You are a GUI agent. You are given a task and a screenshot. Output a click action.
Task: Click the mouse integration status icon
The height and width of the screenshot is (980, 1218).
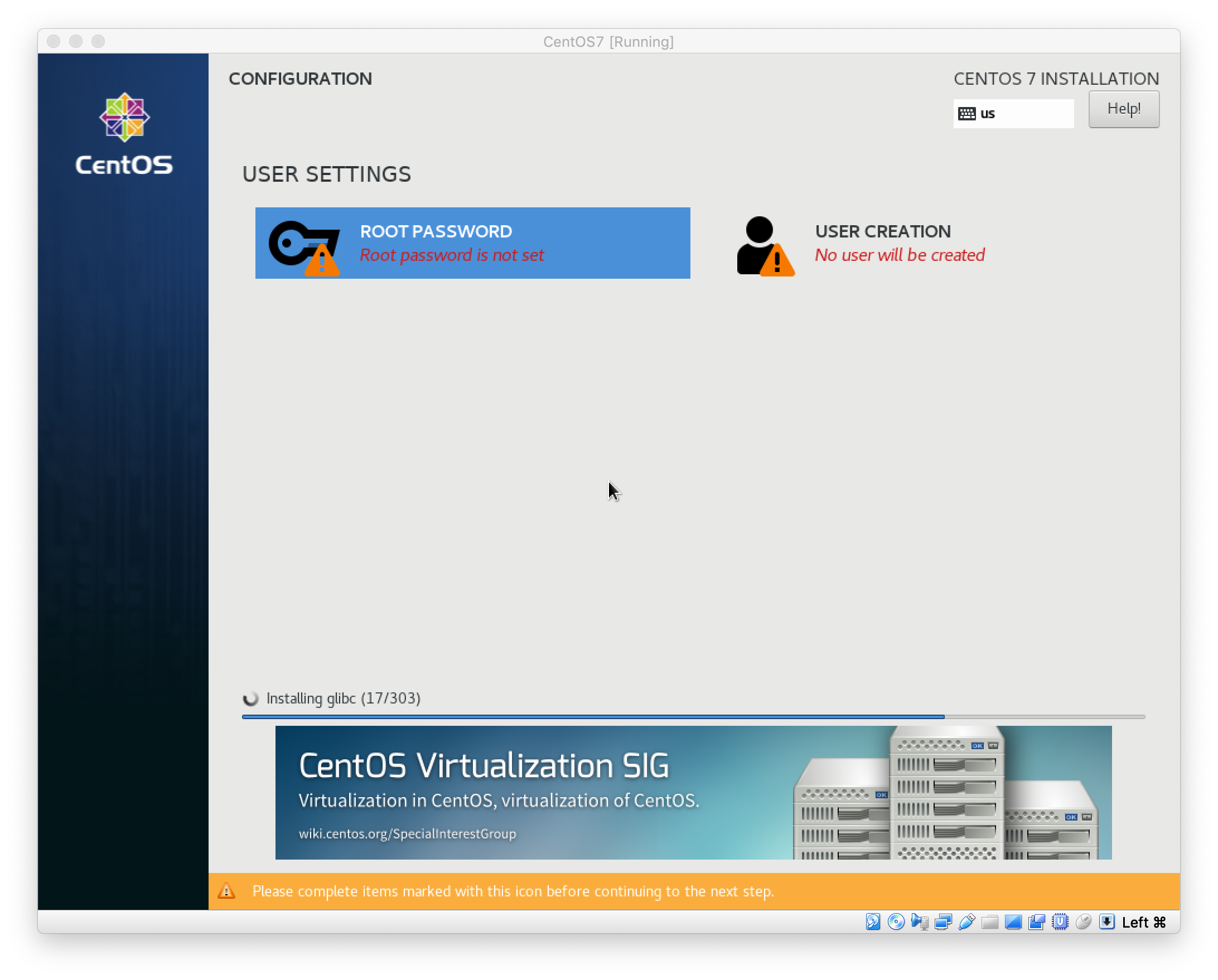tap(1083, 922)
